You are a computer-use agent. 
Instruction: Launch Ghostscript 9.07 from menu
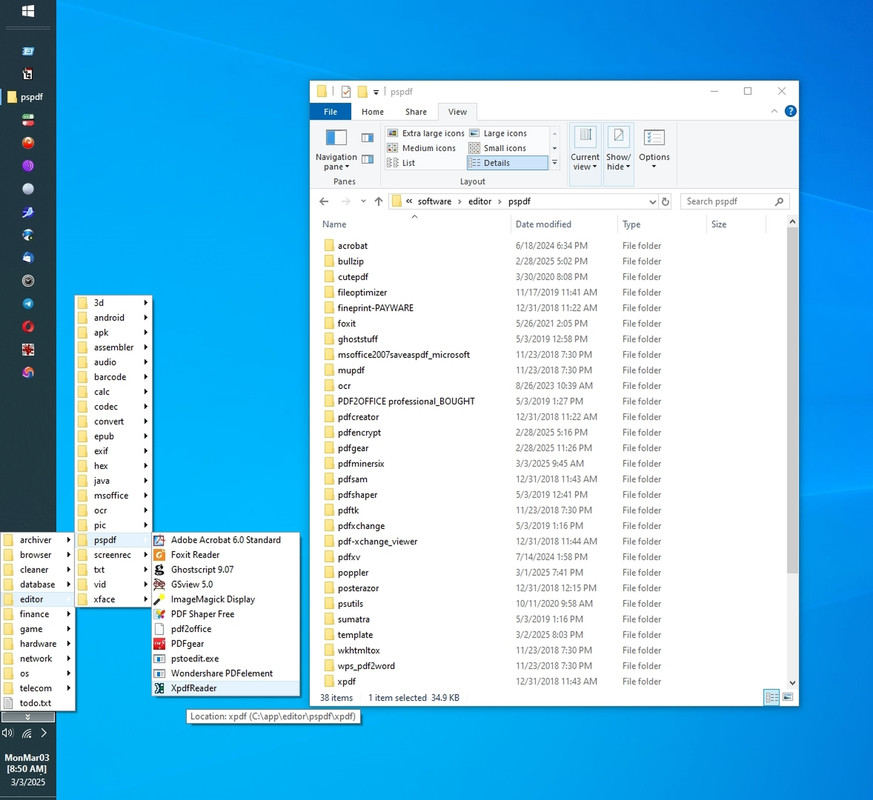tap(225, 570)
